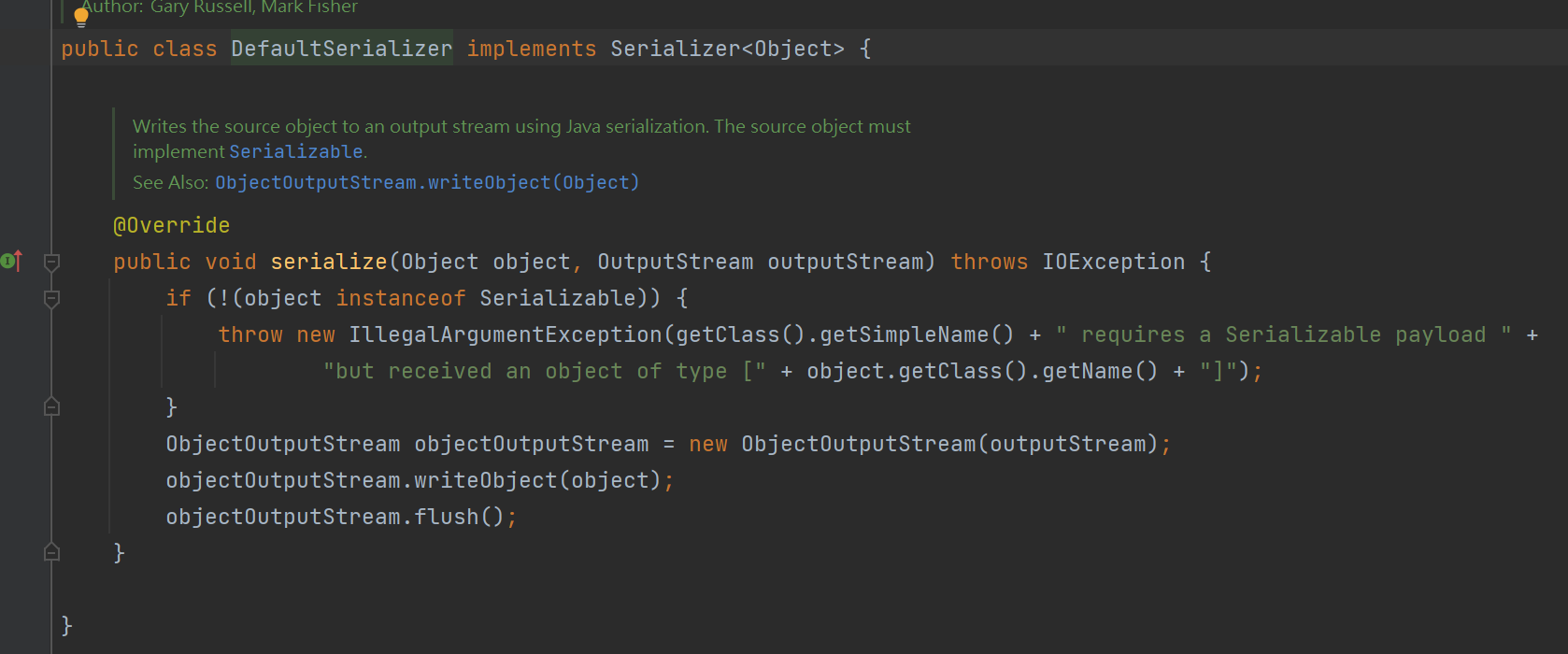Image resolution: width=1568 pixels, height=654 pixels.
Task: Click IllegalArgumentException in the throw statement
Action: coord(506,334)
